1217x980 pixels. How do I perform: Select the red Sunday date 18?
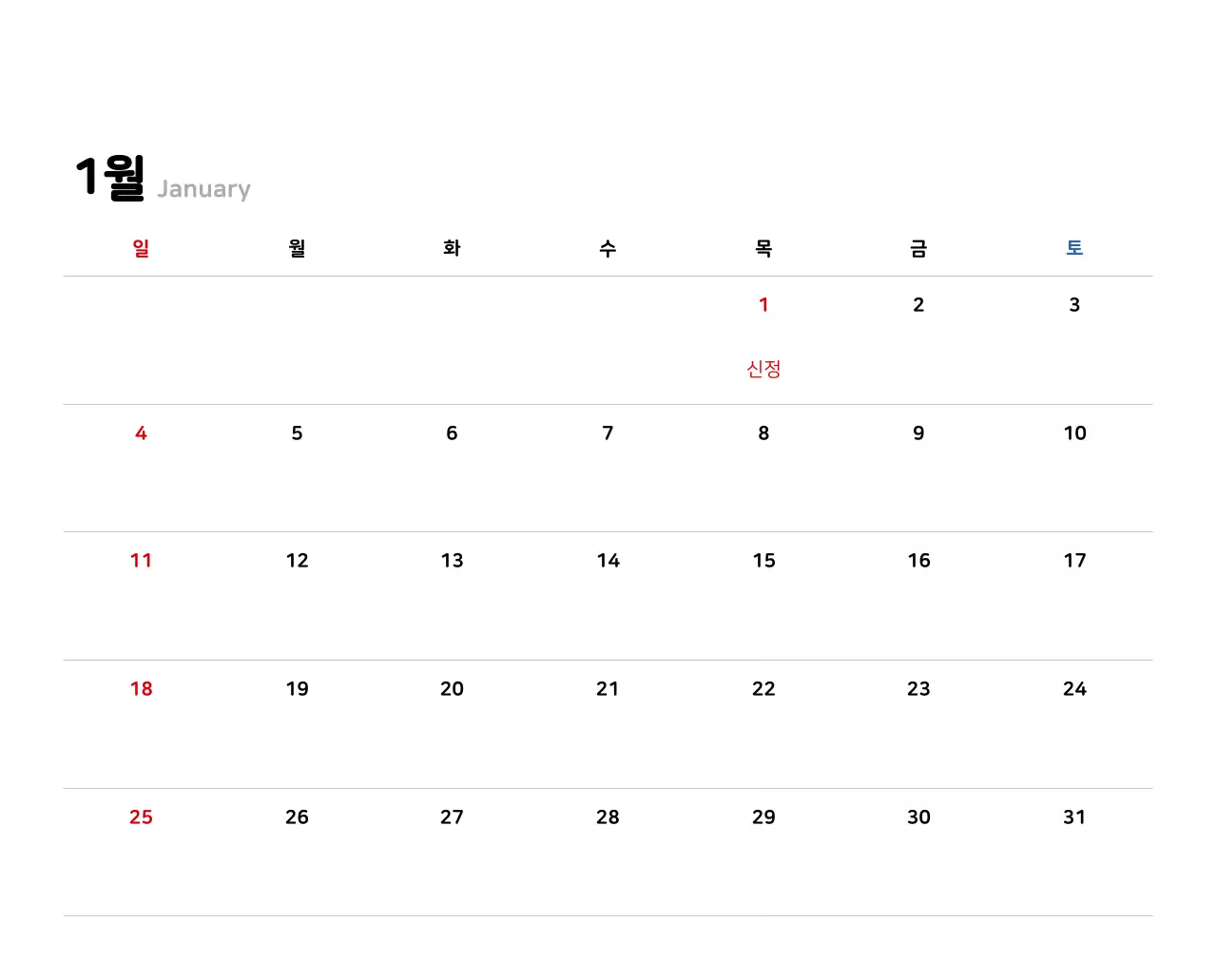pos(141,689)
